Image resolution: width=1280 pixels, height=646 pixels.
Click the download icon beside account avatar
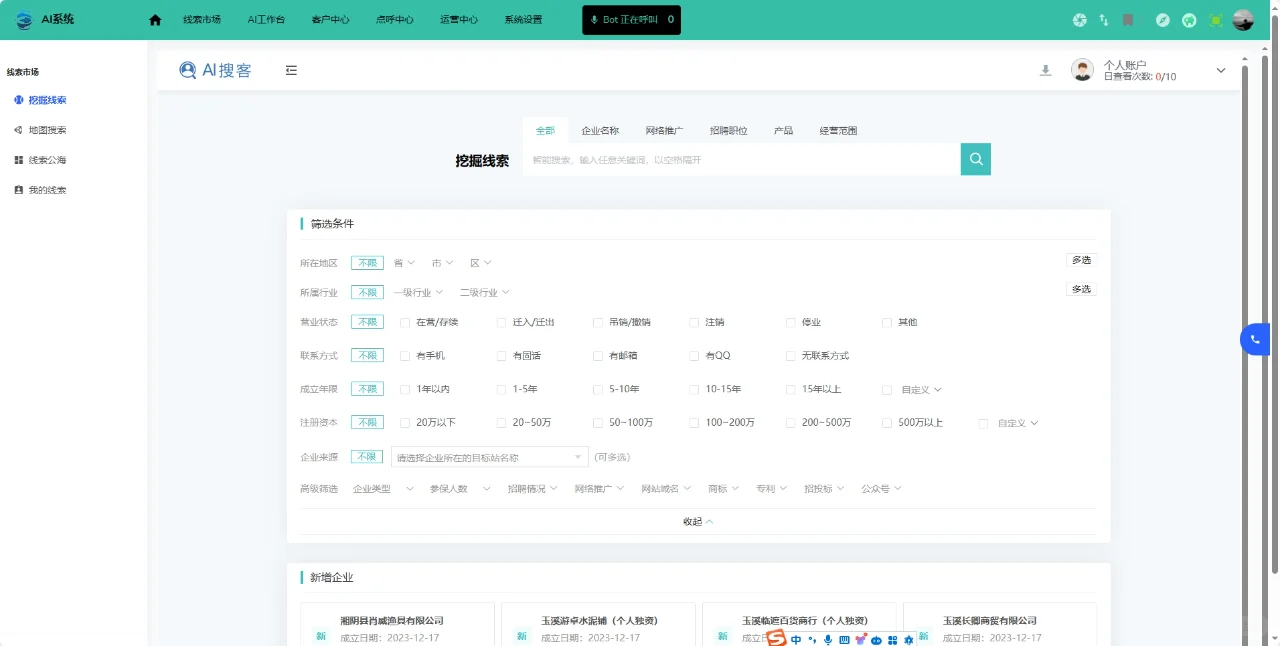(1045, 70)
